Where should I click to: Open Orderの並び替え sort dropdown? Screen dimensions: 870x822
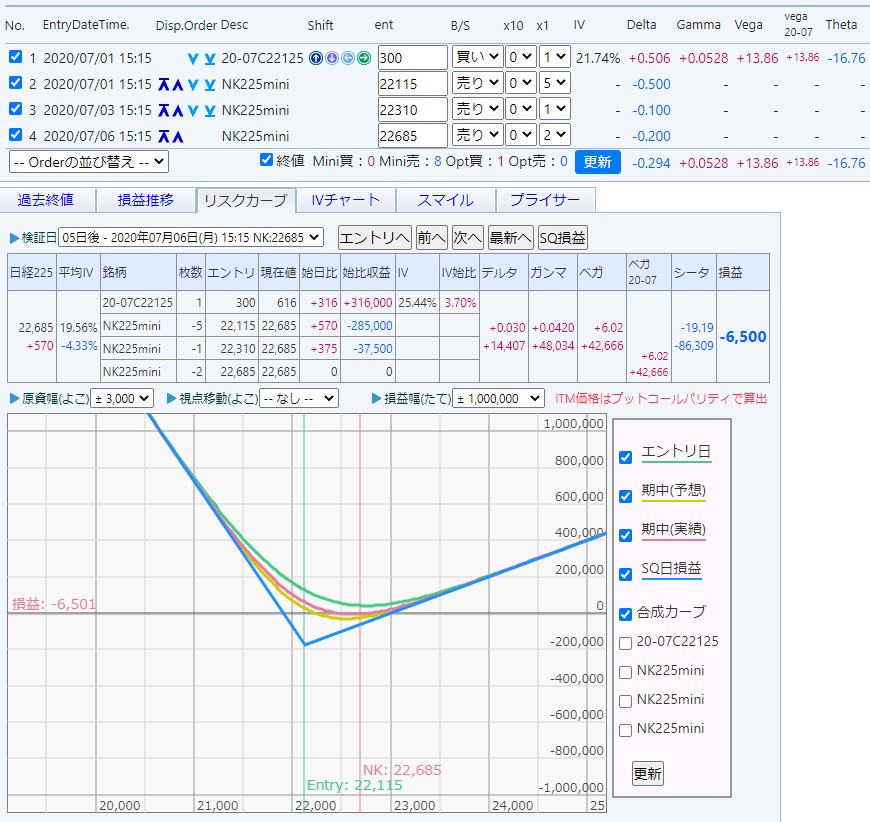[x=89, y=162]
